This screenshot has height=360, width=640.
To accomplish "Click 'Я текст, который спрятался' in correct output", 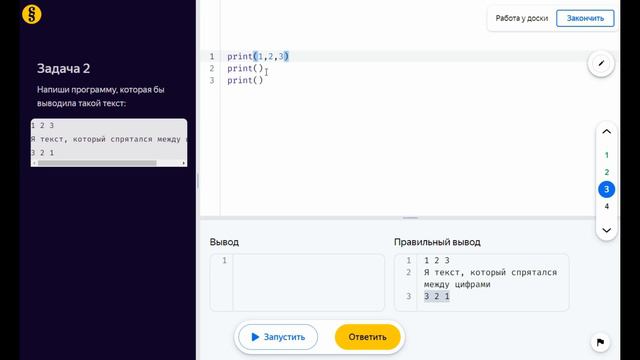I will tap(490, 272).
